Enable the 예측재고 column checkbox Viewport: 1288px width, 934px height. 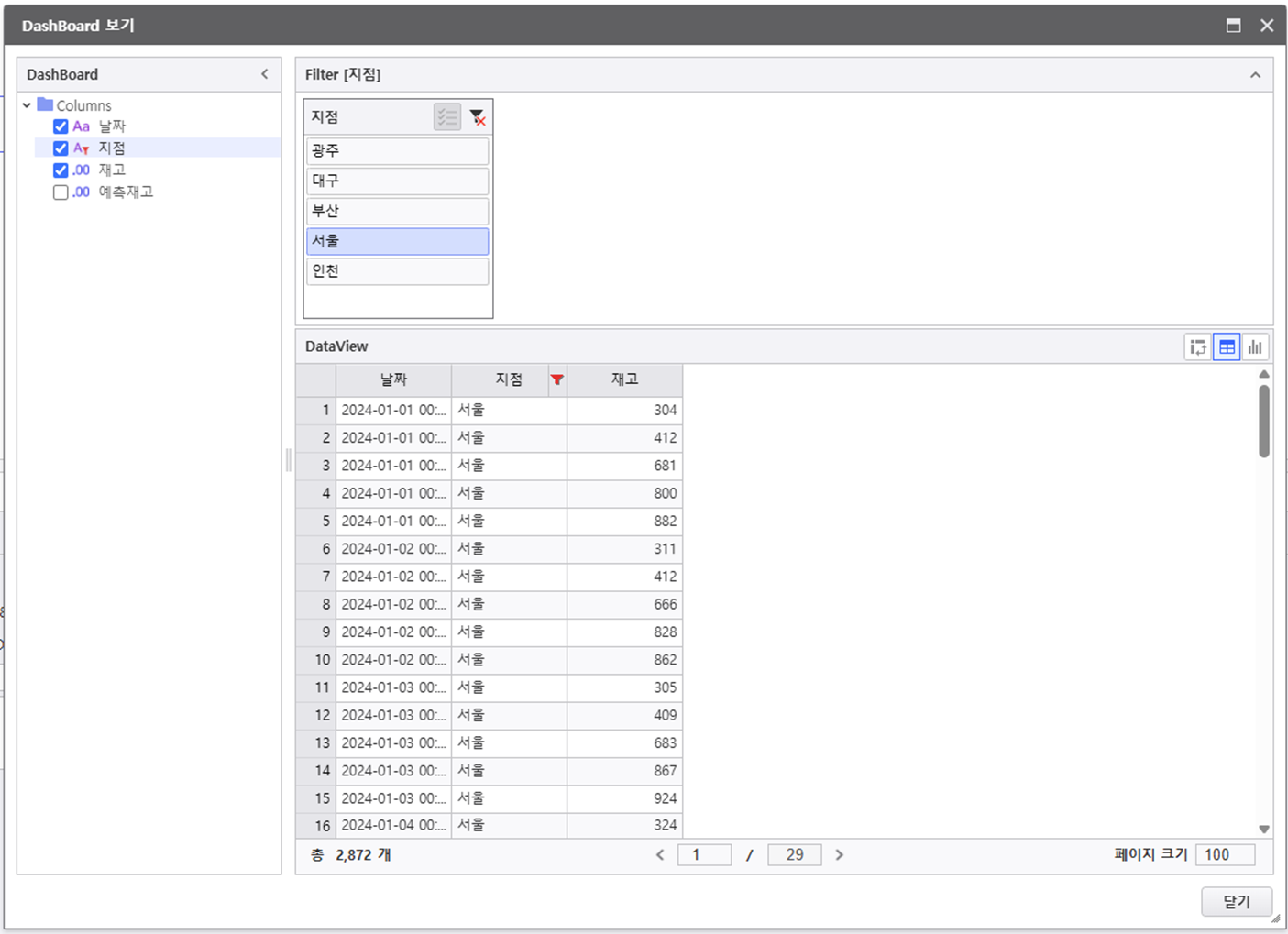61,192
